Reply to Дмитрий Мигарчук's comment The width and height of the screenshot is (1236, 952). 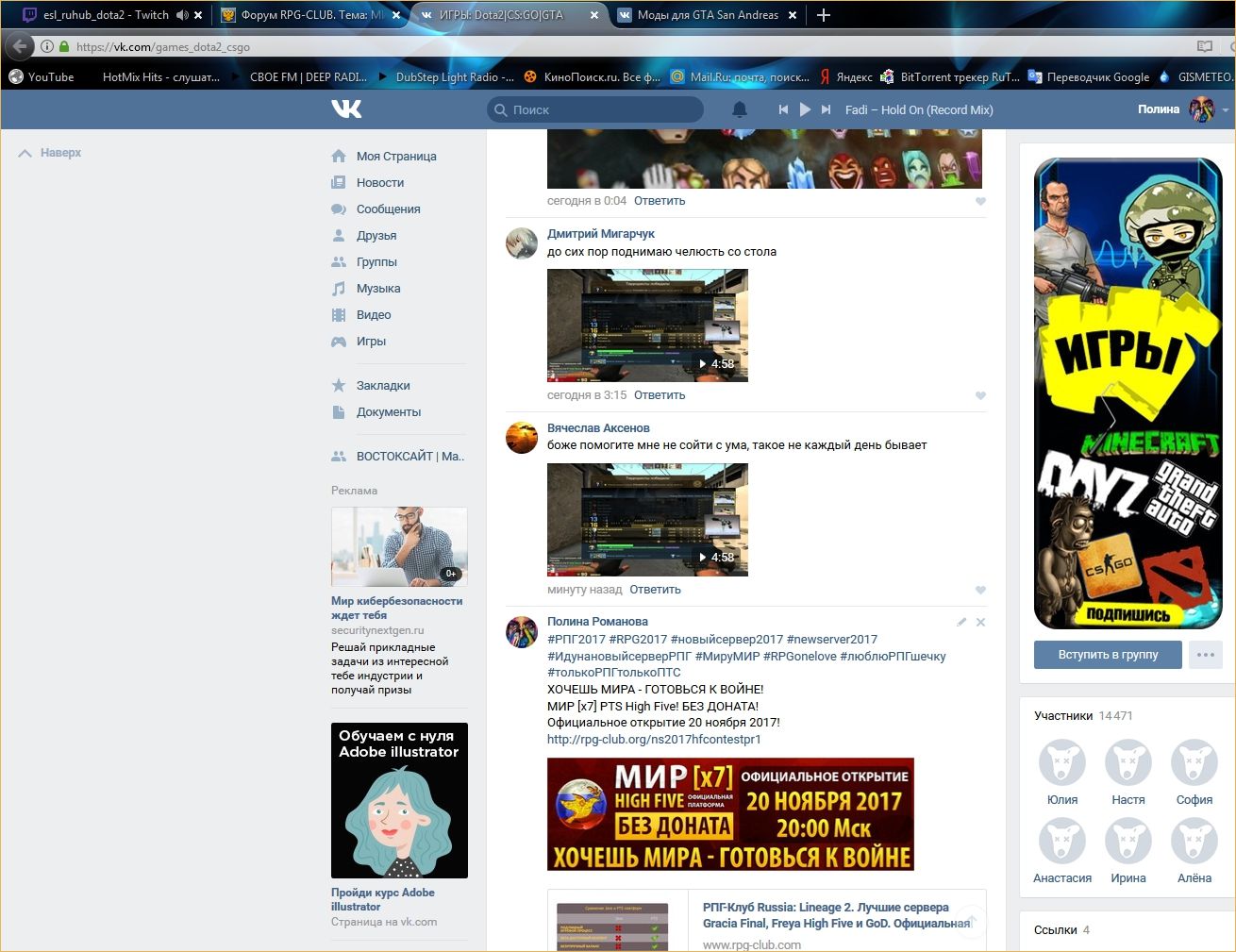[660, 395]
